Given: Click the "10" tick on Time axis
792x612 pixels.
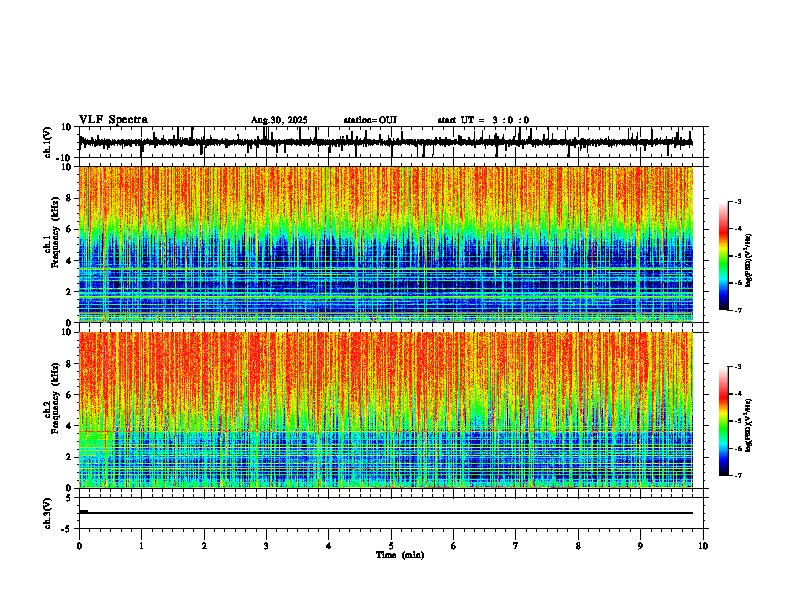Looking at the screenshot, I should [x=703, y=546].
